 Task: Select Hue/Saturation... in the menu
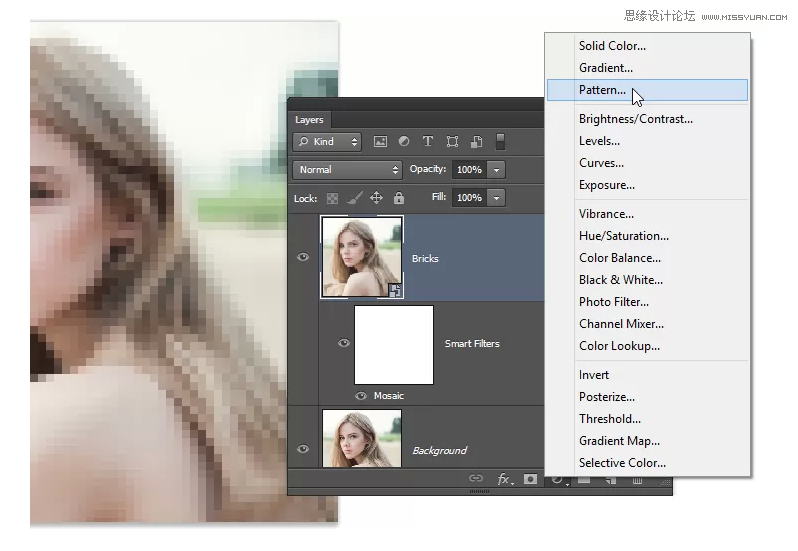tap(623, 236)
